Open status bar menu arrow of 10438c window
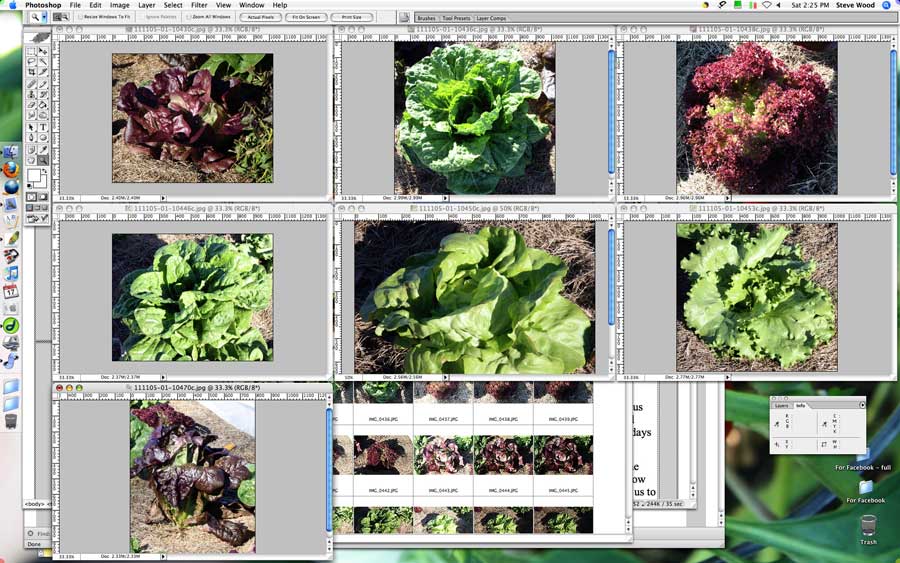Viewport: 900px width, 563px height. point(727,198)
